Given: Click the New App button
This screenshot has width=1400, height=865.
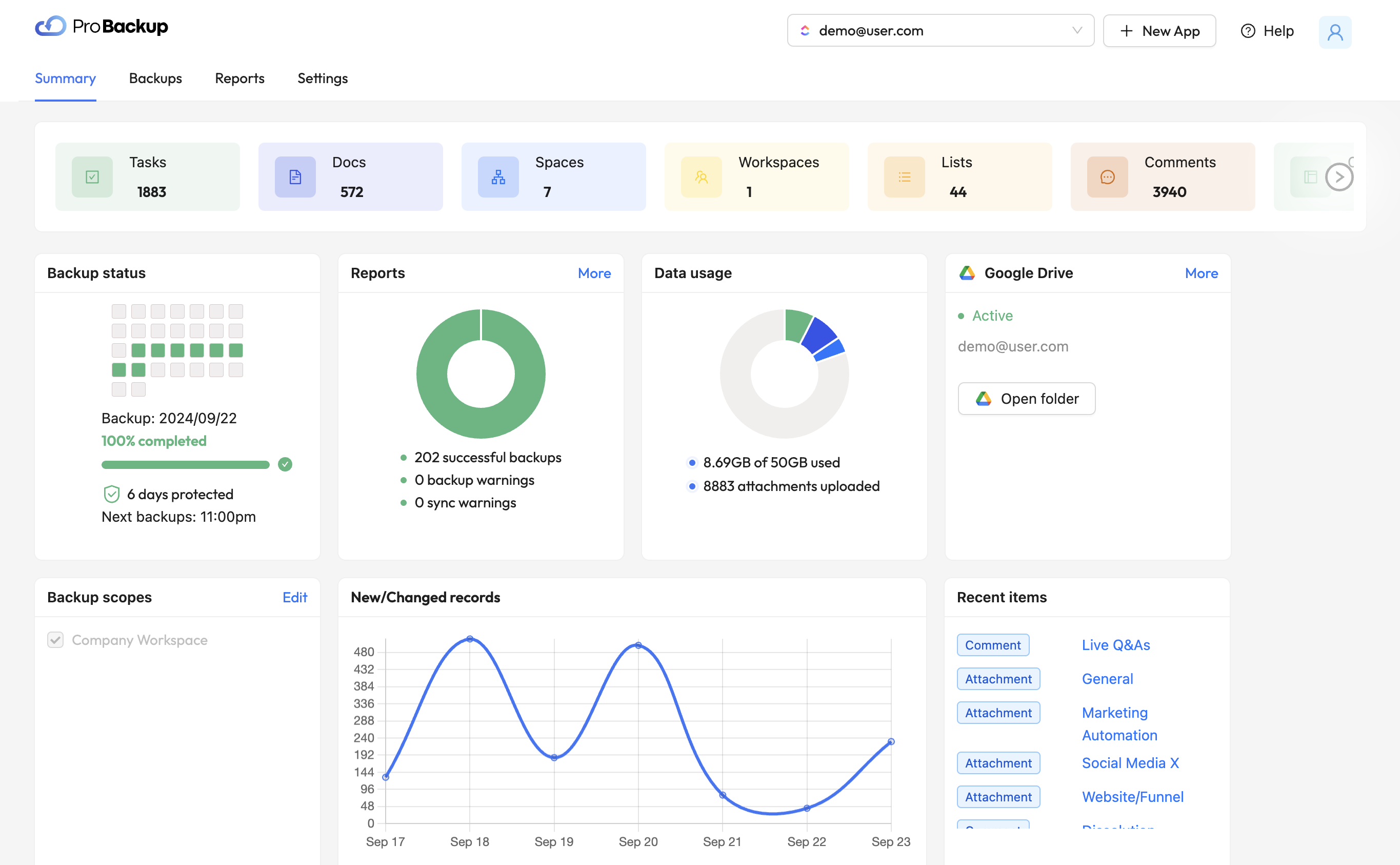Looking at the screenshot, I should point(1159,30).
